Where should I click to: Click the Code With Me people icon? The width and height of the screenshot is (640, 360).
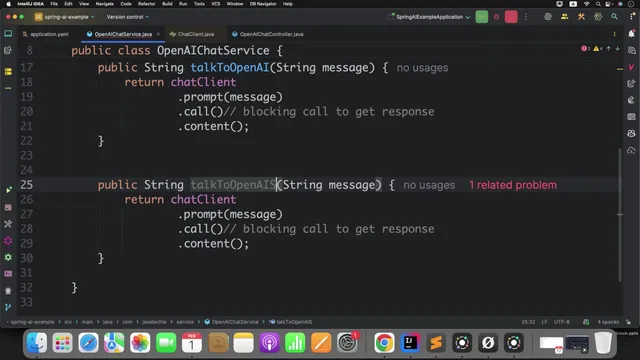click(x=564, y=17)
